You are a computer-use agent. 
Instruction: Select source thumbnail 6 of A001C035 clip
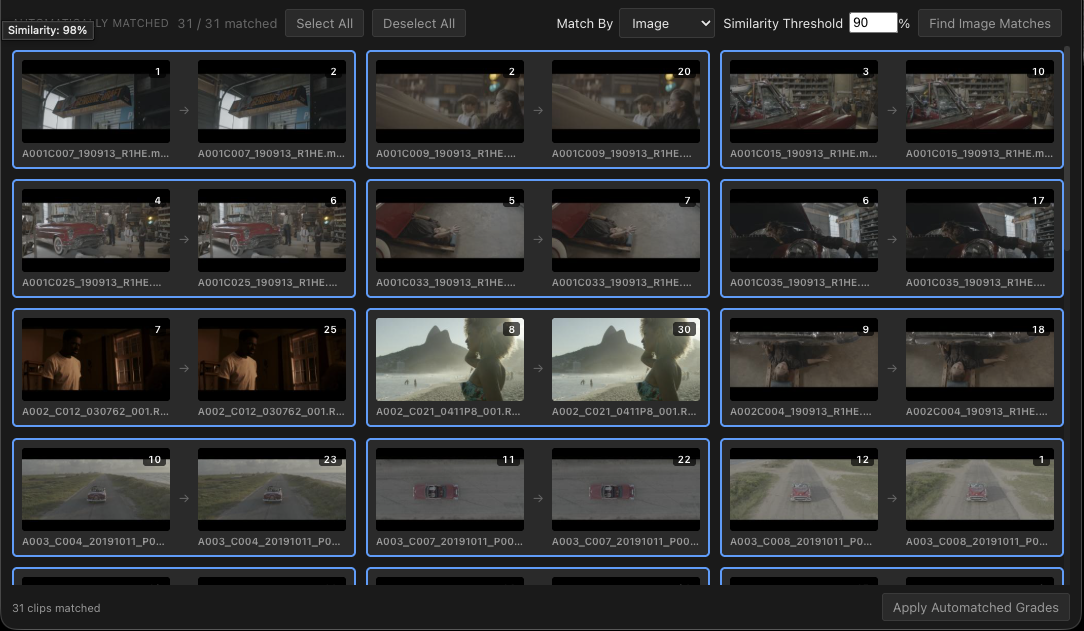click(804, 231)
